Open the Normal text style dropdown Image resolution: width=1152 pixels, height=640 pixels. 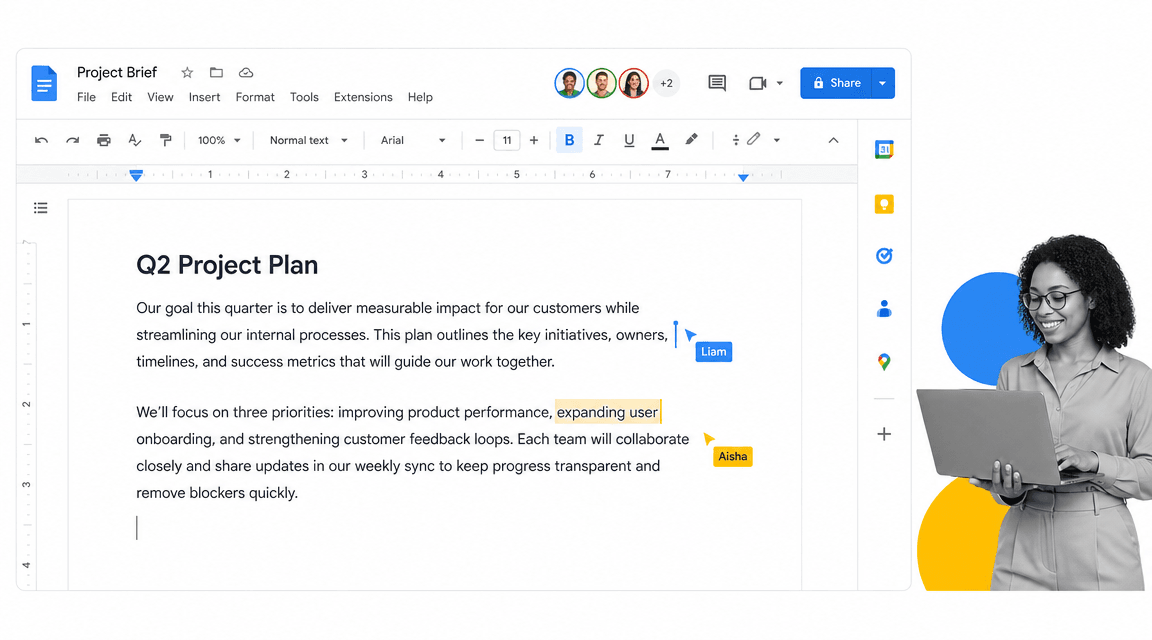(308, 140)
